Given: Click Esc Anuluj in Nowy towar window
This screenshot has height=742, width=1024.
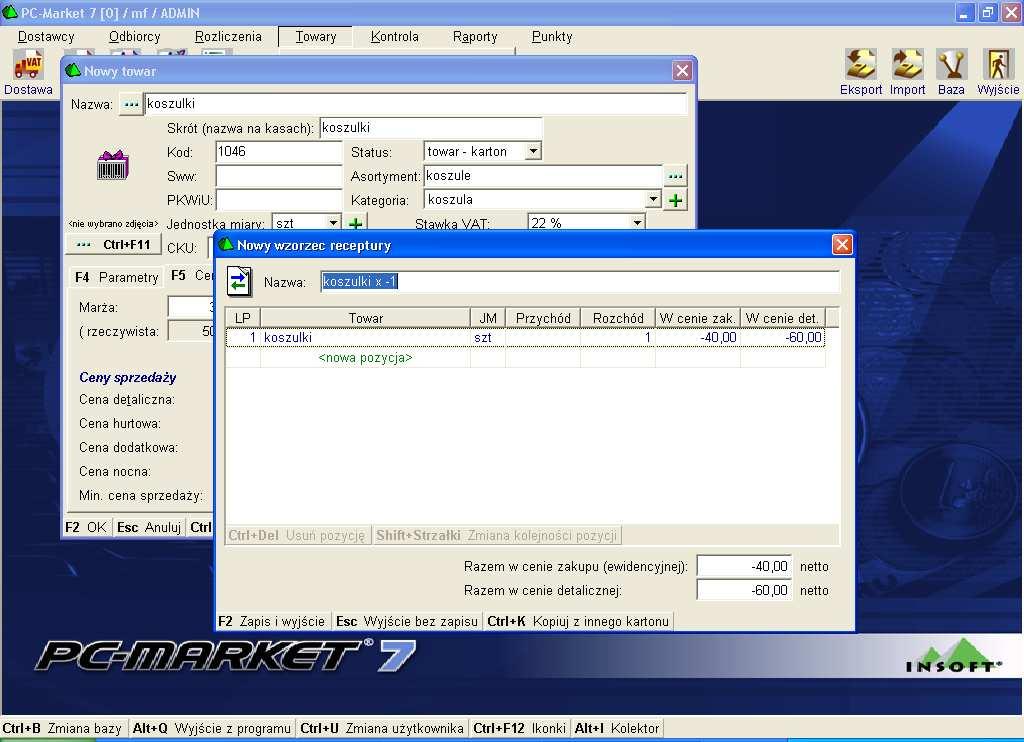Looking at the screenshot, I should (149, 527).
